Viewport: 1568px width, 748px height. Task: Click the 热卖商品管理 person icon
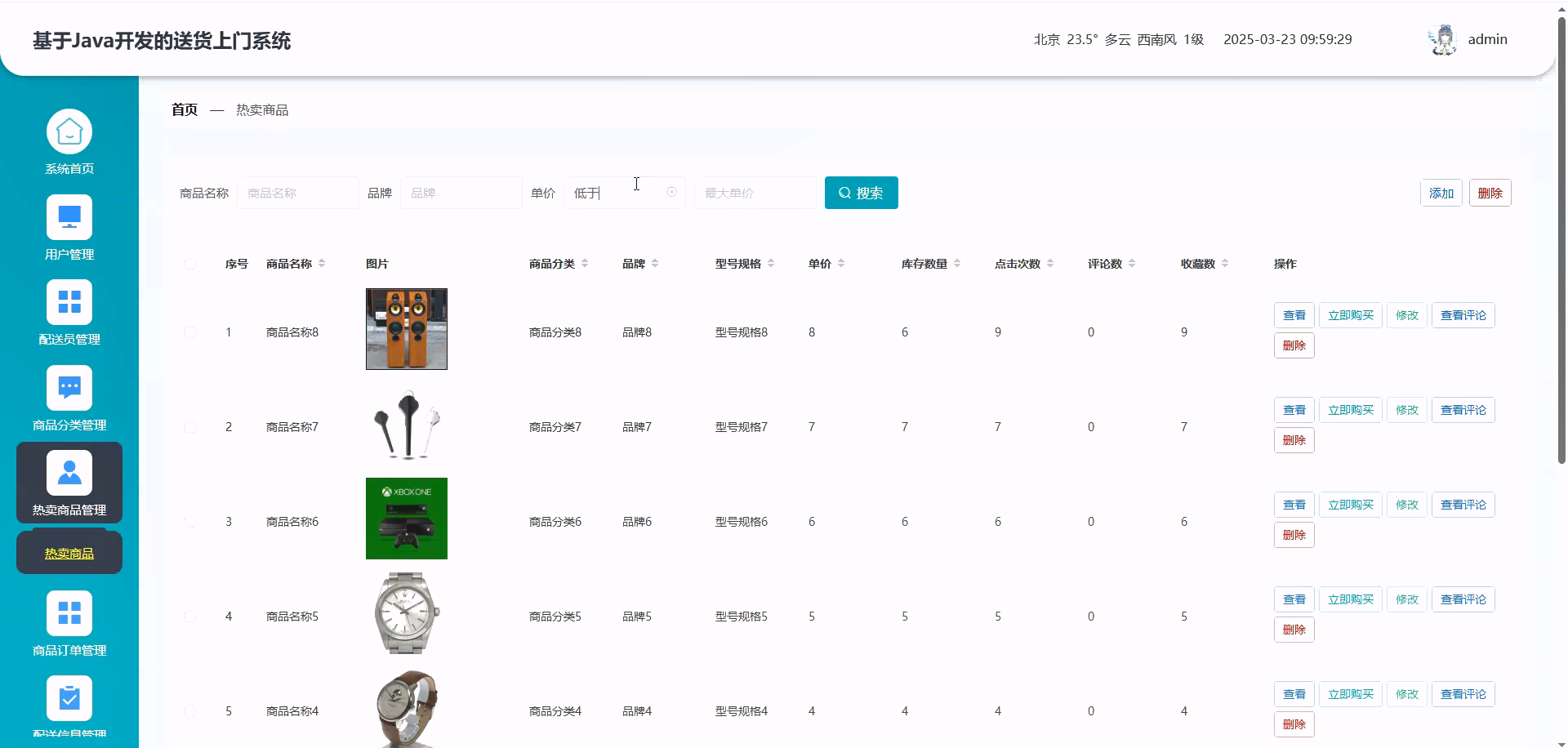click(69, 473)
